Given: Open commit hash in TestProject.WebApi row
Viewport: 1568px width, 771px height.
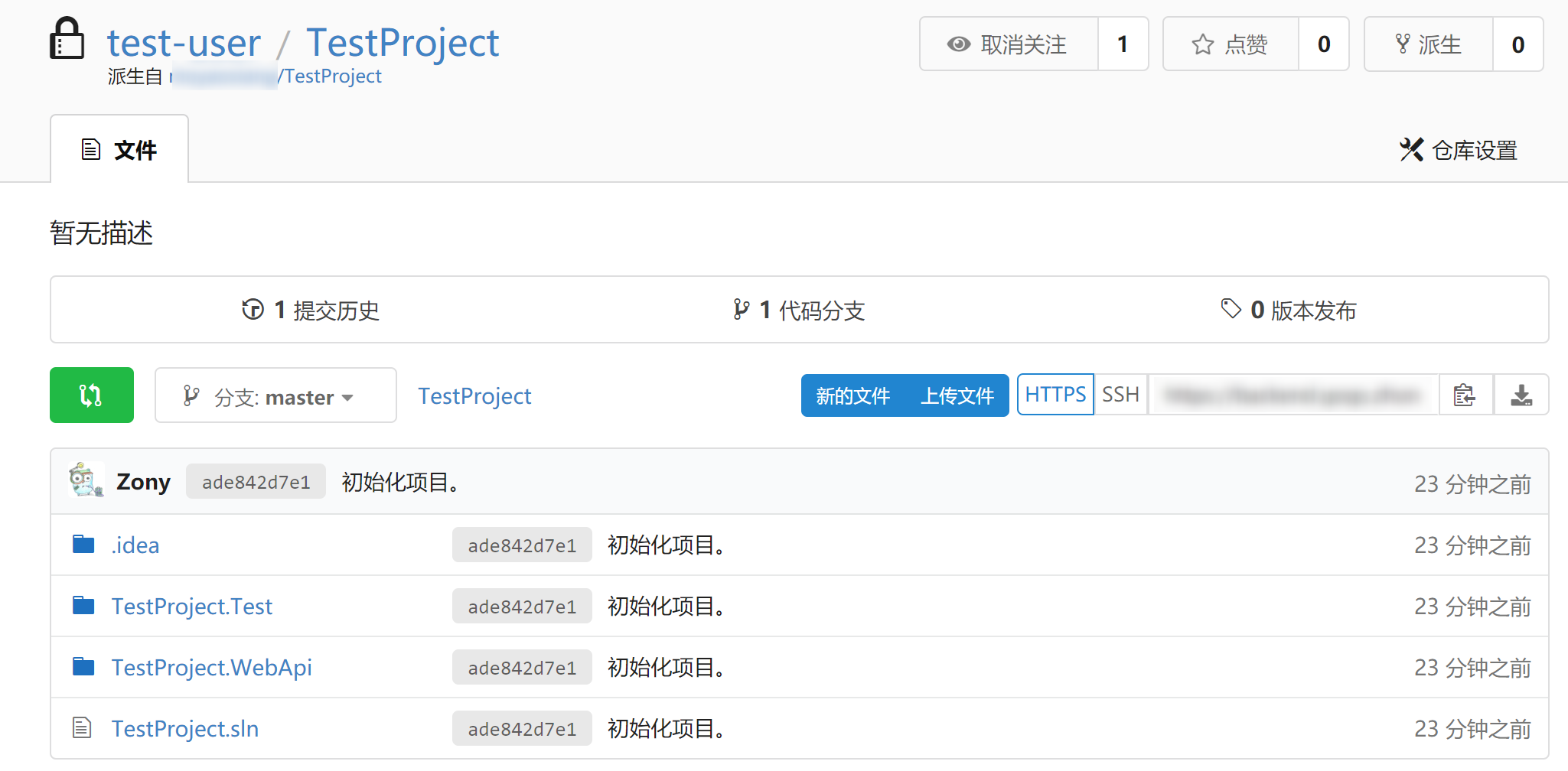Looking at the screenshot, I should click(522, 667).
